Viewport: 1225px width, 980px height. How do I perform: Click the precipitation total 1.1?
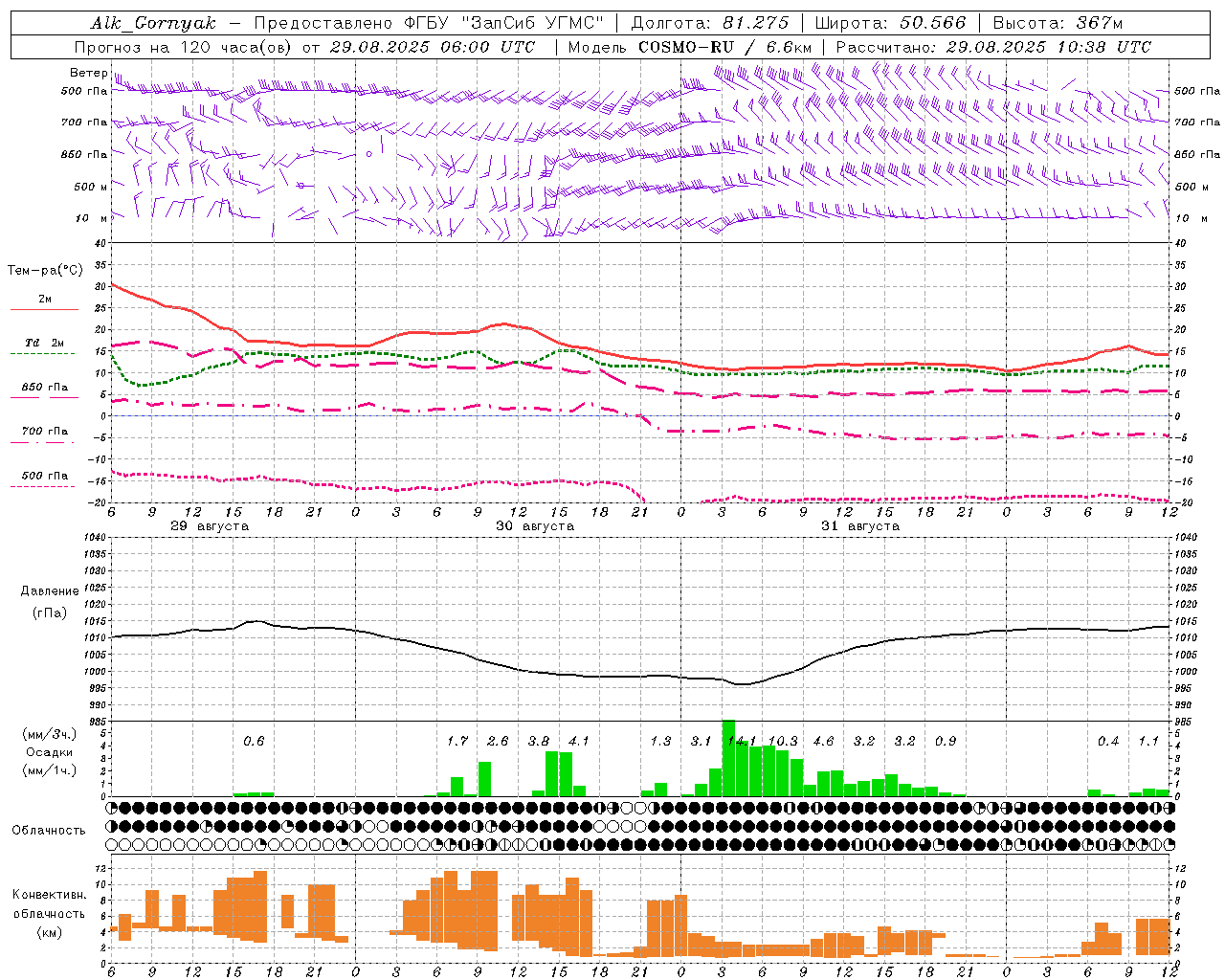click(1148, 741)
